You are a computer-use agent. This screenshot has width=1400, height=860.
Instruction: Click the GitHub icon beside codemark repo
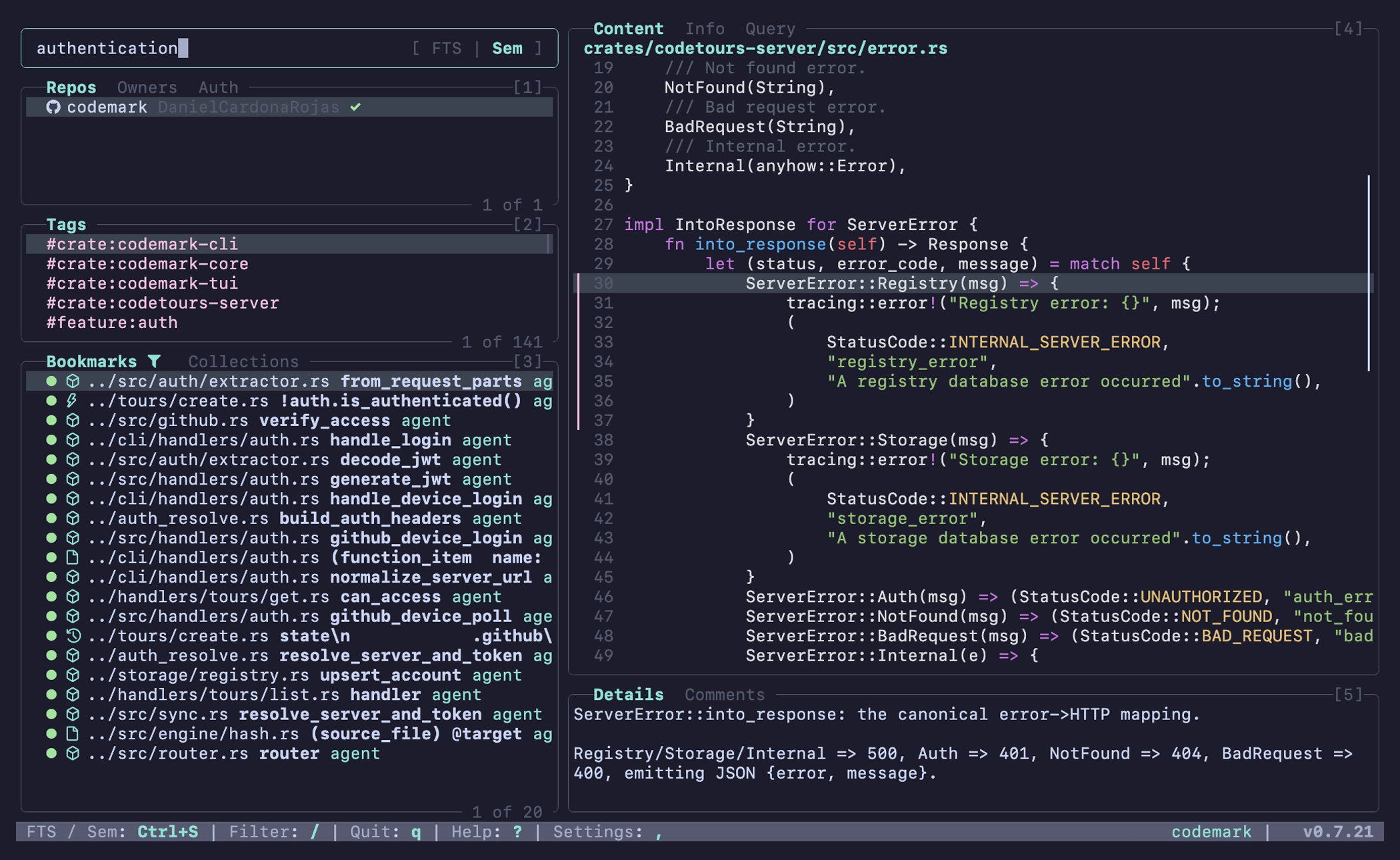click(53, 107)
